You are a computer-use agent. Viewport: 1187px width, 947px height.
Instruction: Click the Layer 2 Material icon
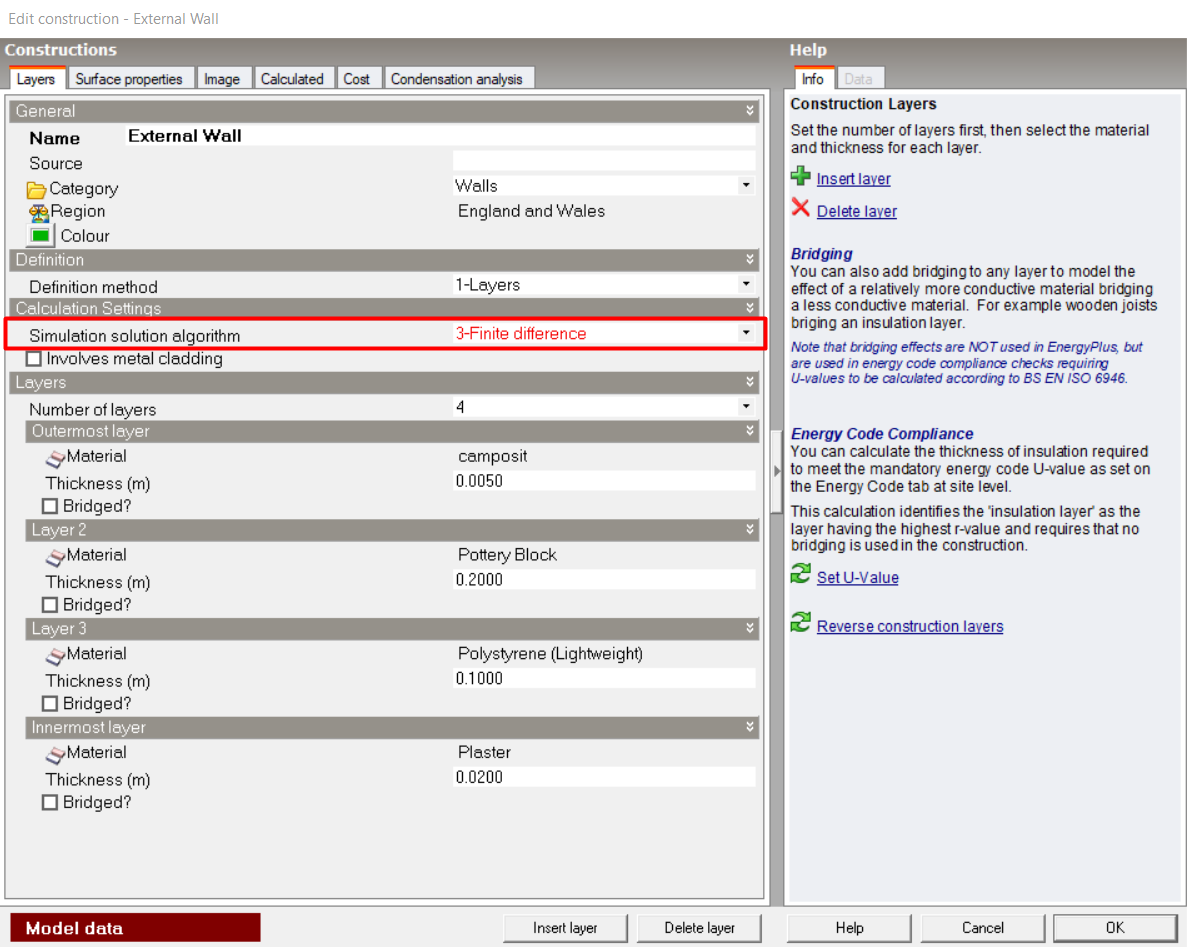click(55, 557)
